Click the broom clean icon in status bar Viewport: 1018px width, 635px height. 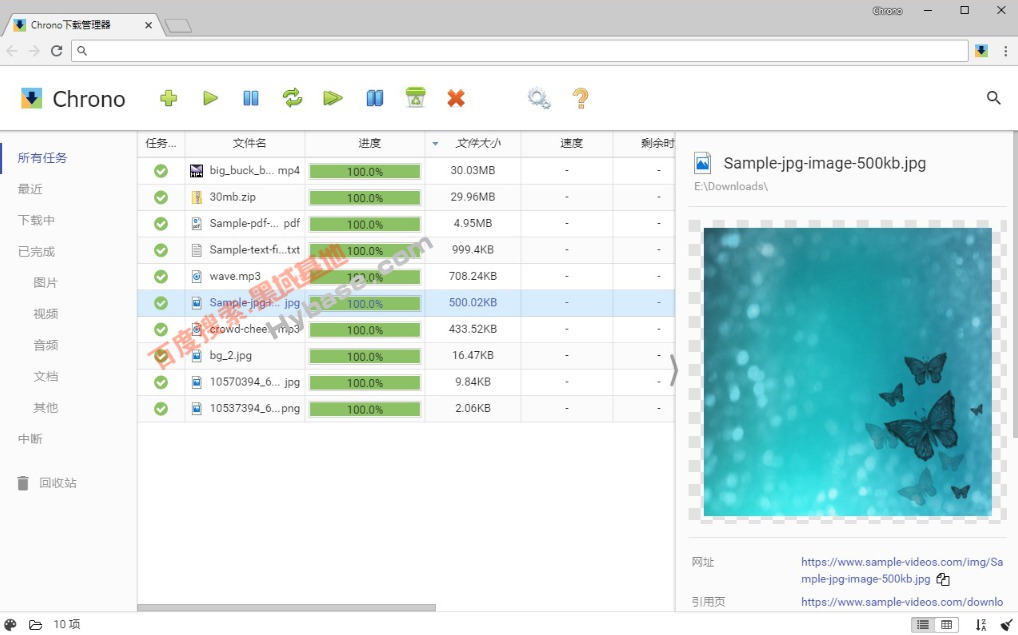coord(1006,625)
